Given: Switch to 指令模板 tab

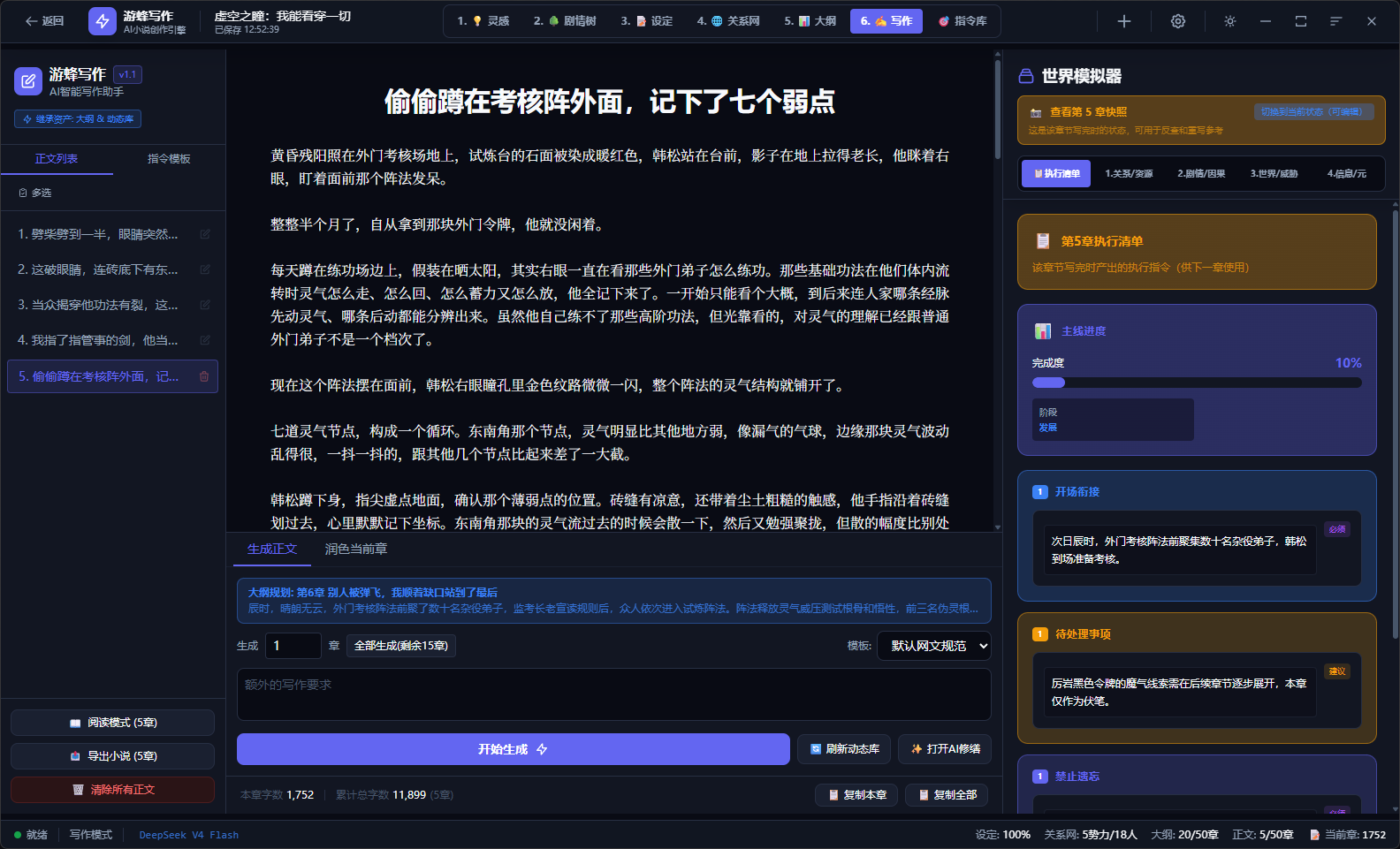Looking at the screenshot, I should tap(169, 159).
